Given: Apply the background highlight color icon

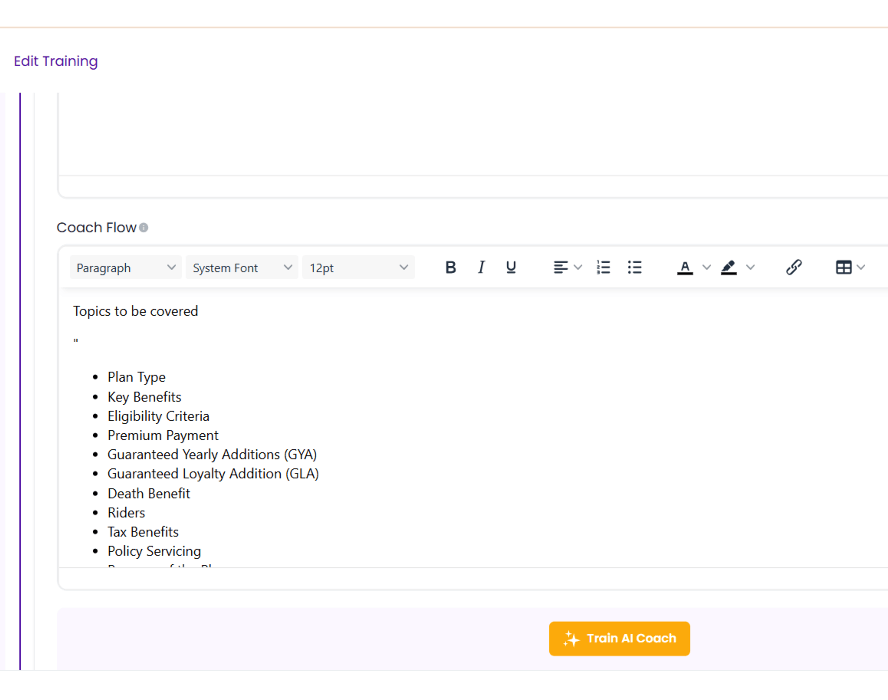Looking at the screenshot, I should [x=729, y=268].
